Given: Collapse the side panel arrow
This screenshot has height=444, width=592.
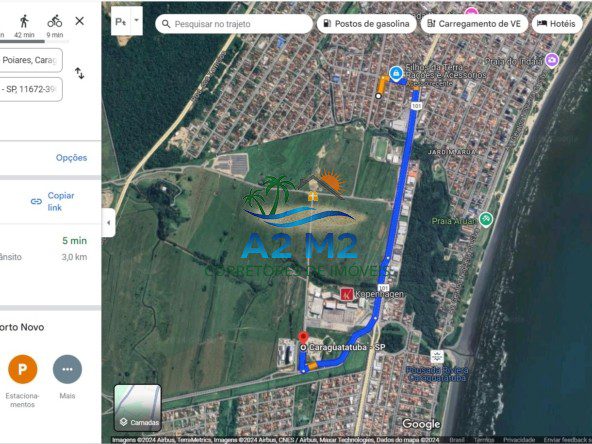Looking at the screenshot, I should pos(109,222).
